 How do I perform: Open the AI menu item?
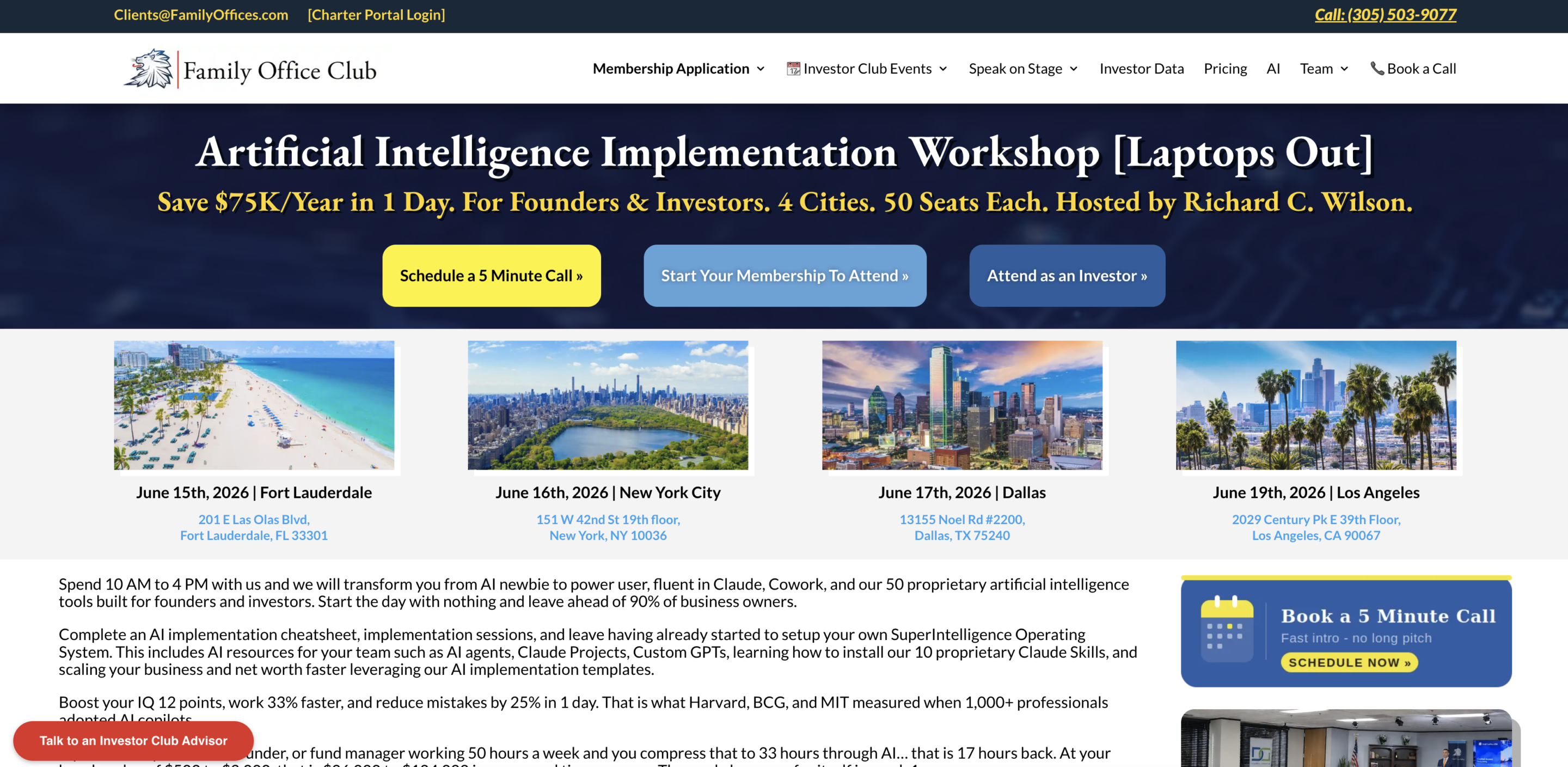point(1273,69)
